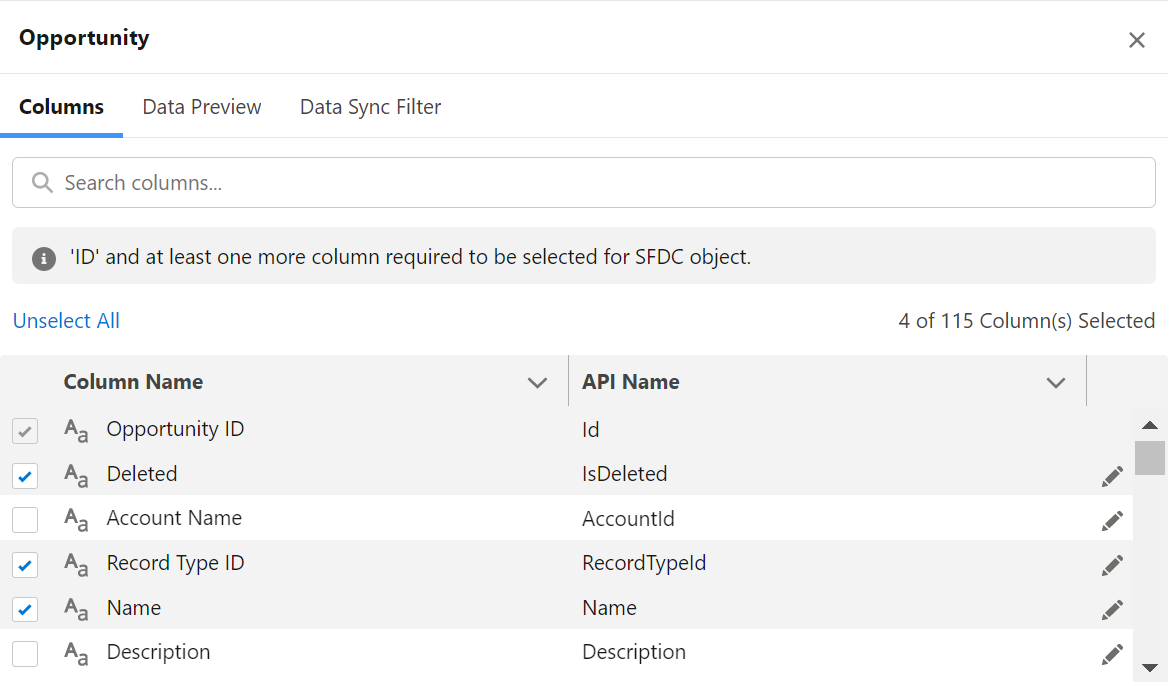Click the pencil icon for Record Type ID
The width and height of the screenshot is (1168, 682).
click(1112, 565)
